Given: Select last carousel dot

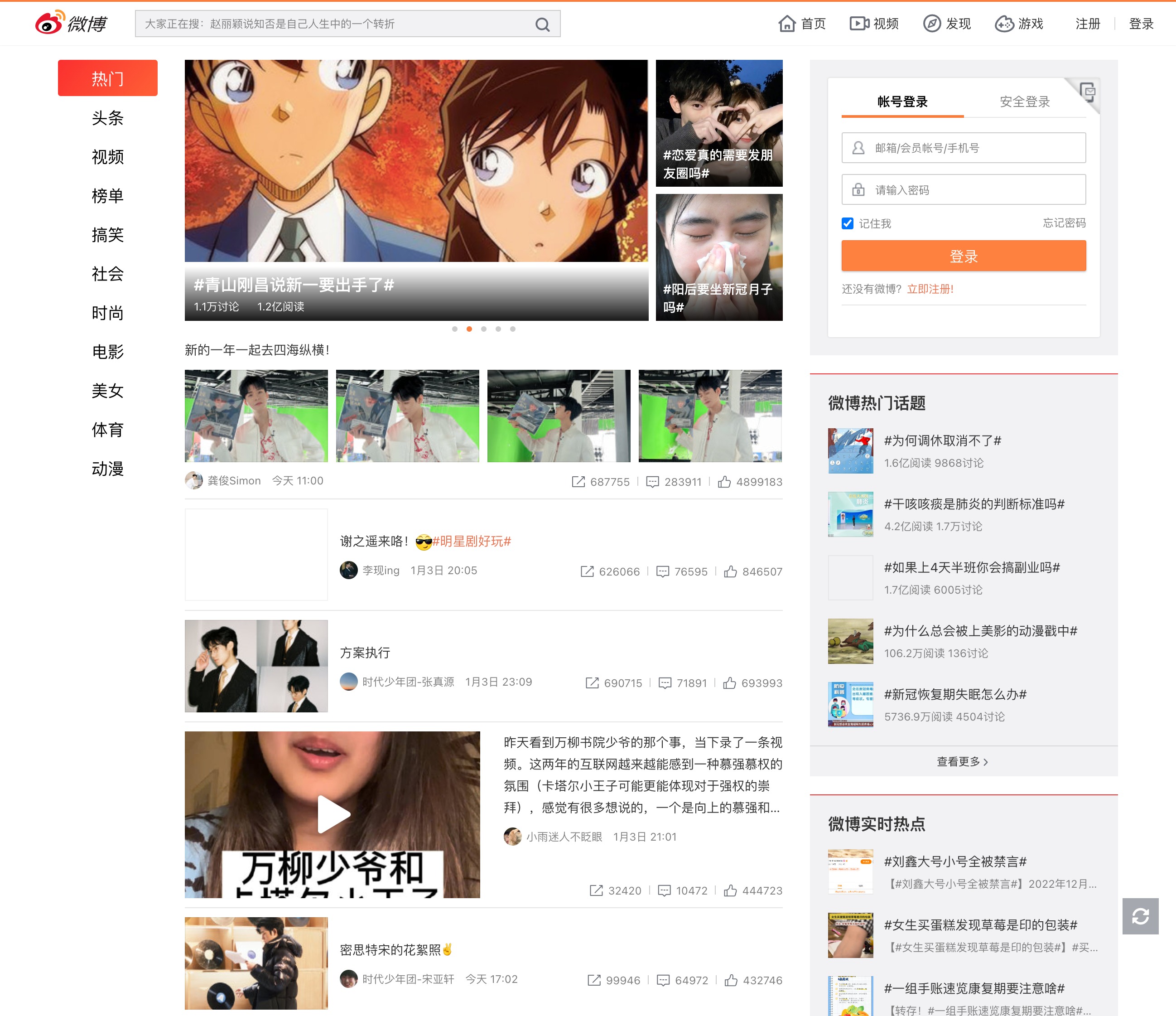Looking at the screenshot, I should (x=512, y=329).
